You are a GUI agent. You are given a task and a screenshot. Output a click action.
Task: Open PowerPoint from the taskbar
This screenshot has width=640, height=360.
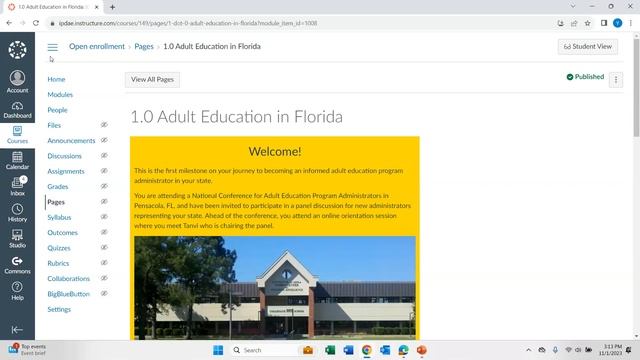(422, 350)
